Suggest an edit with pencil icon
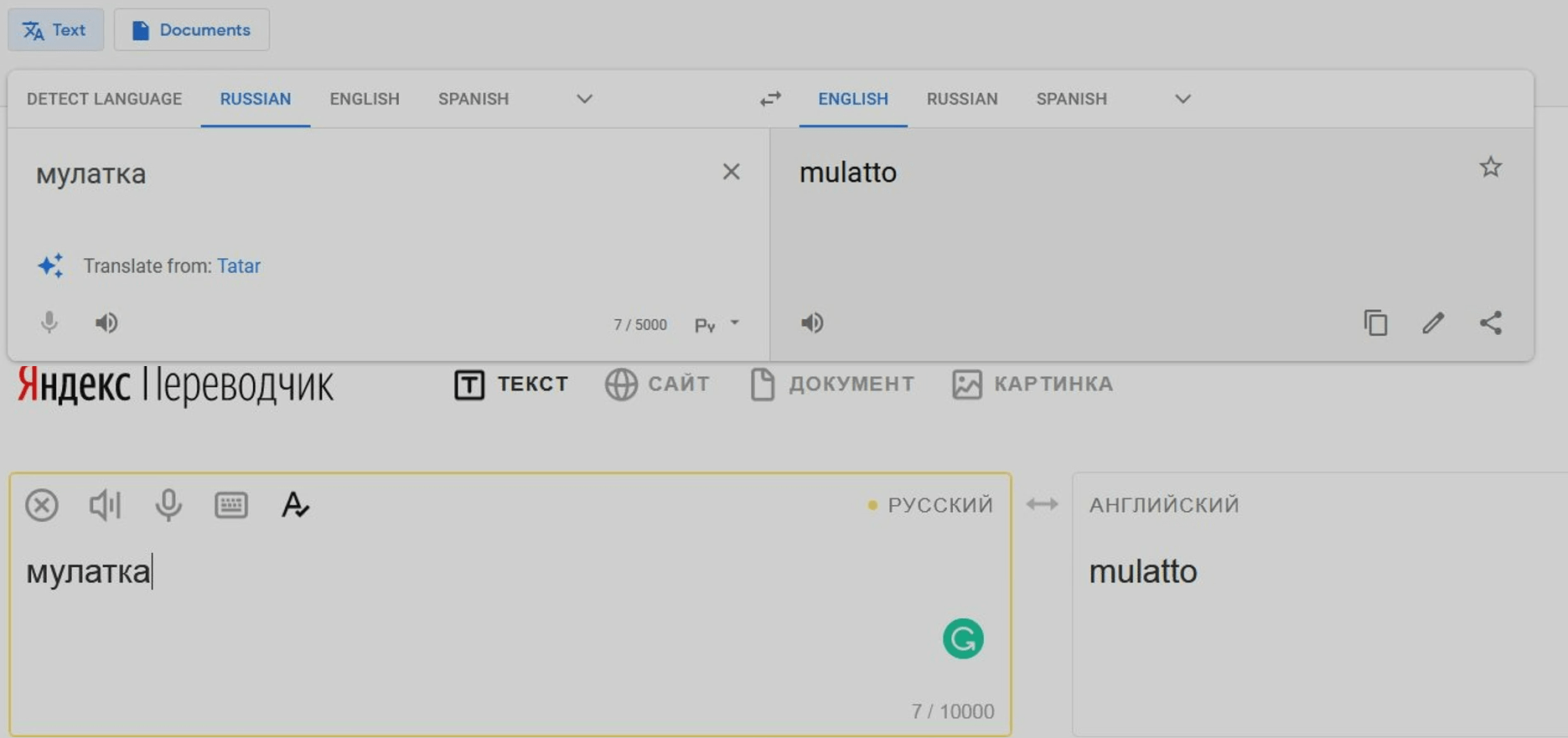This screenshot has width=1568, height=738. (x=1433, y=323)
